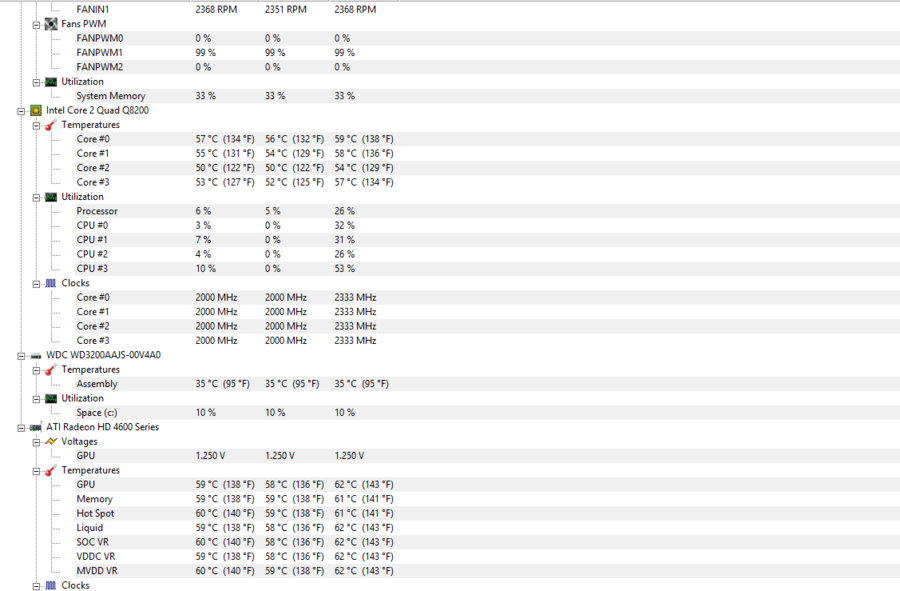This screenshot has width=900, height=591.
Task: Collapse the hard drive Temperatures section
Action: pos(36,370)
